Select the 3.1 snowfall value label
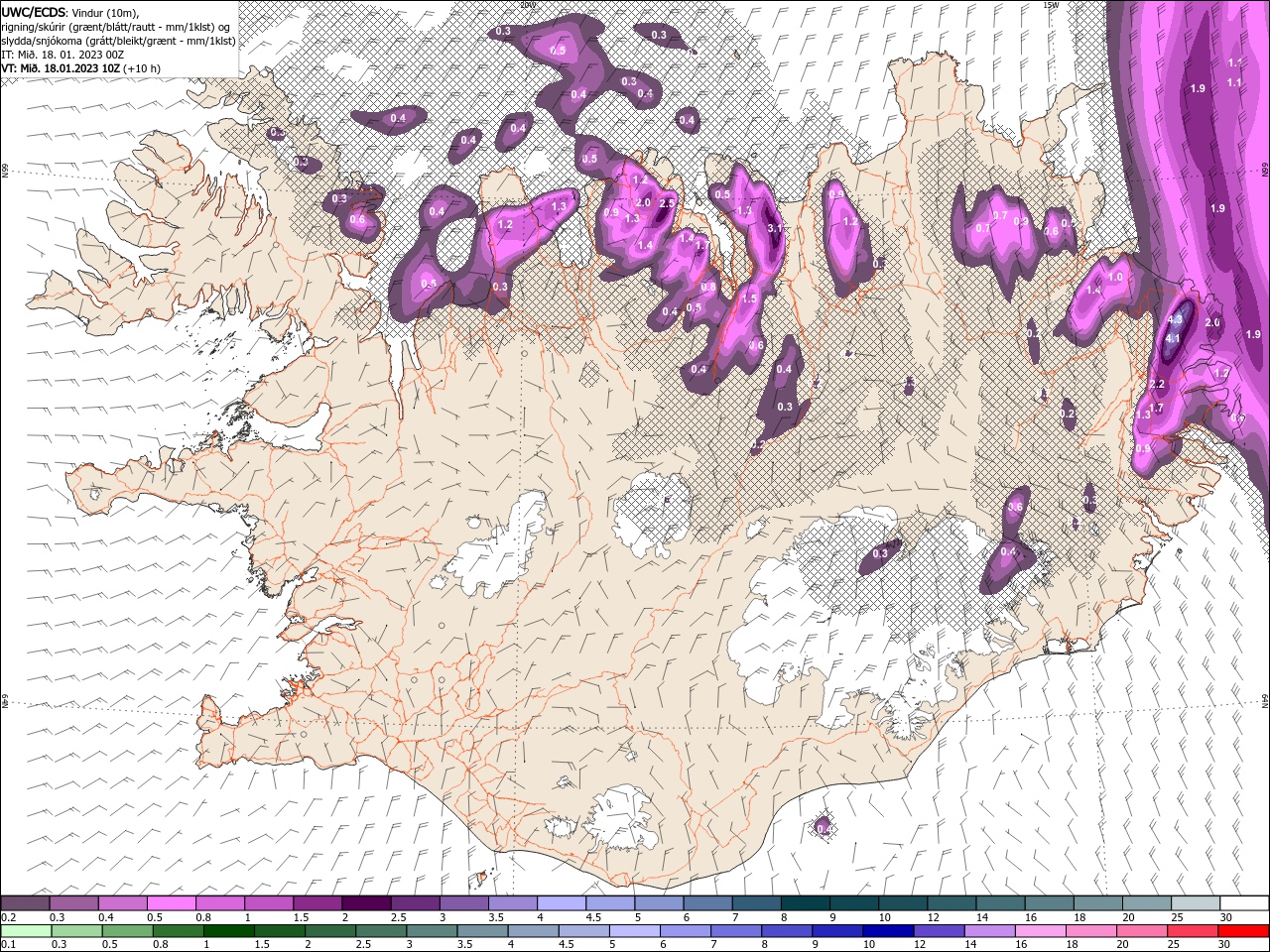1270x952 pixels. tap(775, 229)
